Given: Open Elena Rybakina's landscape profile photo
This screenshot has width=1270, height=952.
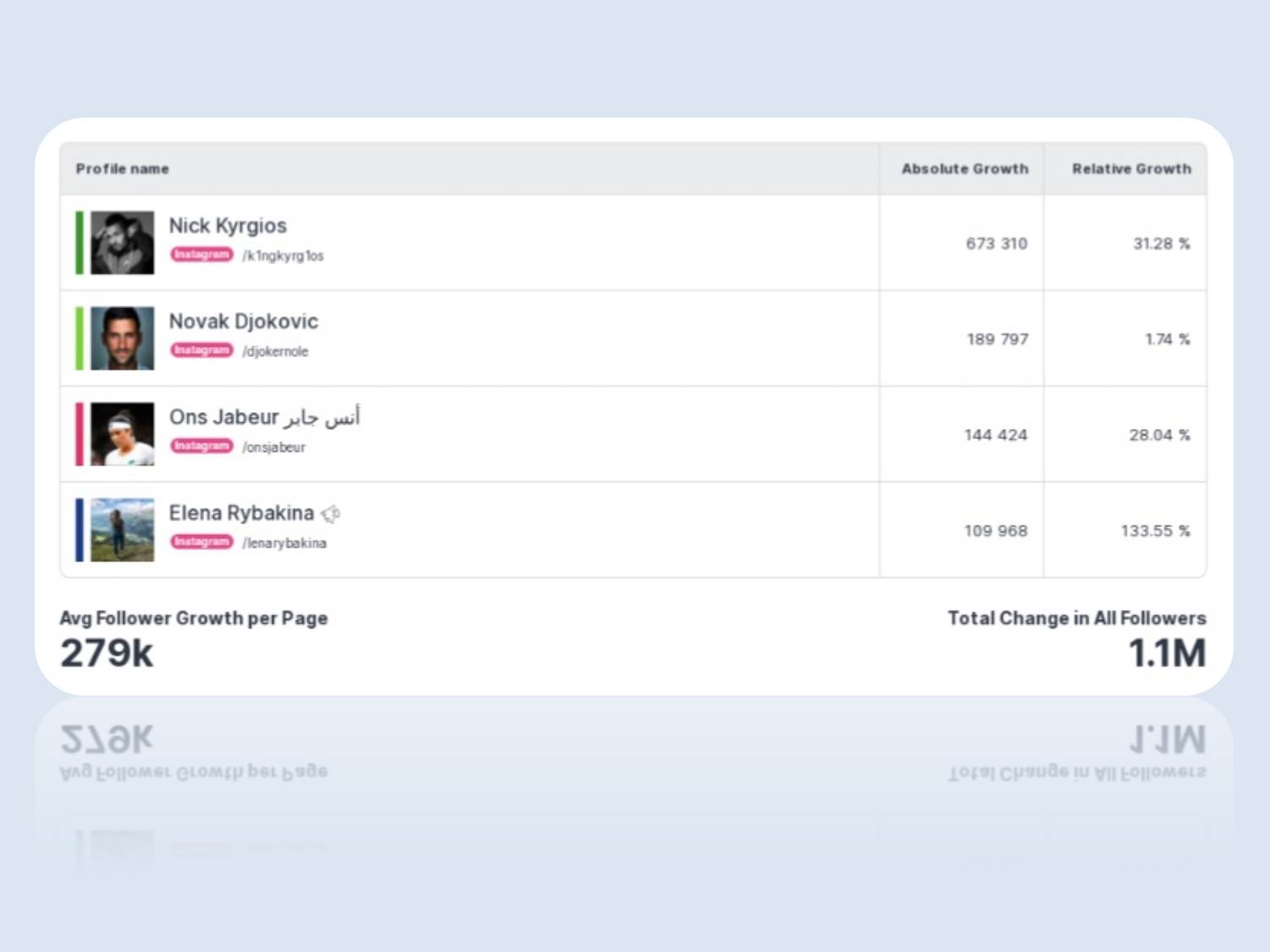Looking at the screenshot, I should pos(123,530).
